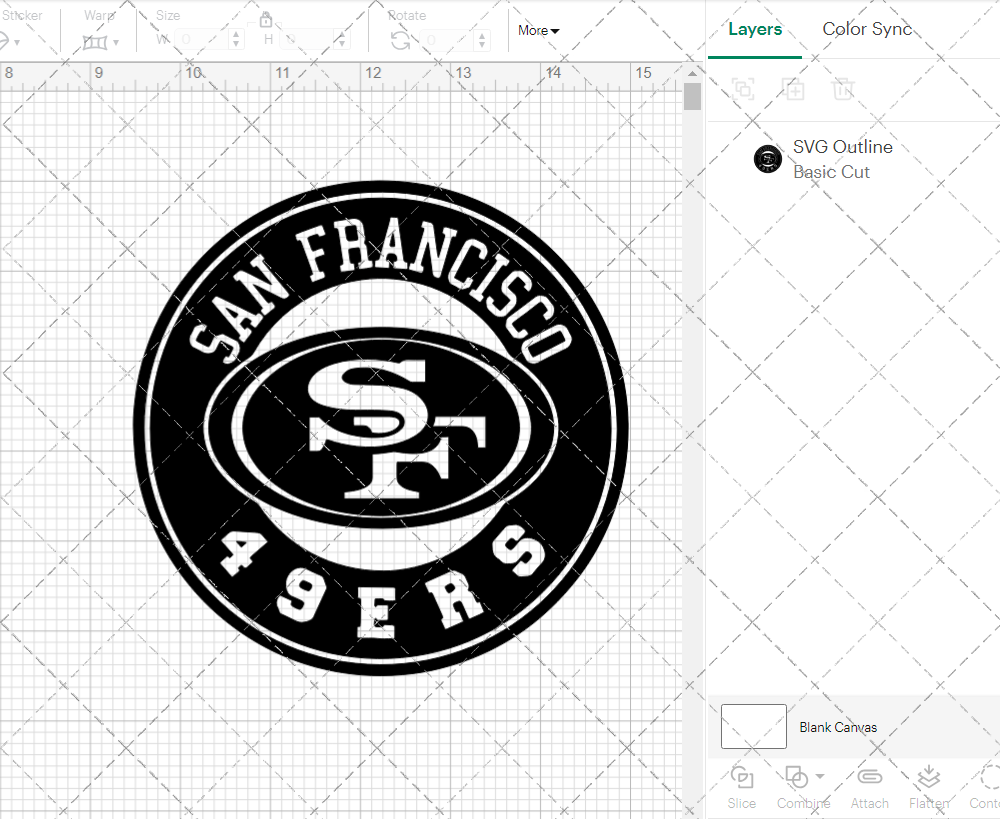The width and height of the screenshot is (1000, 819).
Task: Click the Delete layer trash icon
Action: [x=843, y=89]
